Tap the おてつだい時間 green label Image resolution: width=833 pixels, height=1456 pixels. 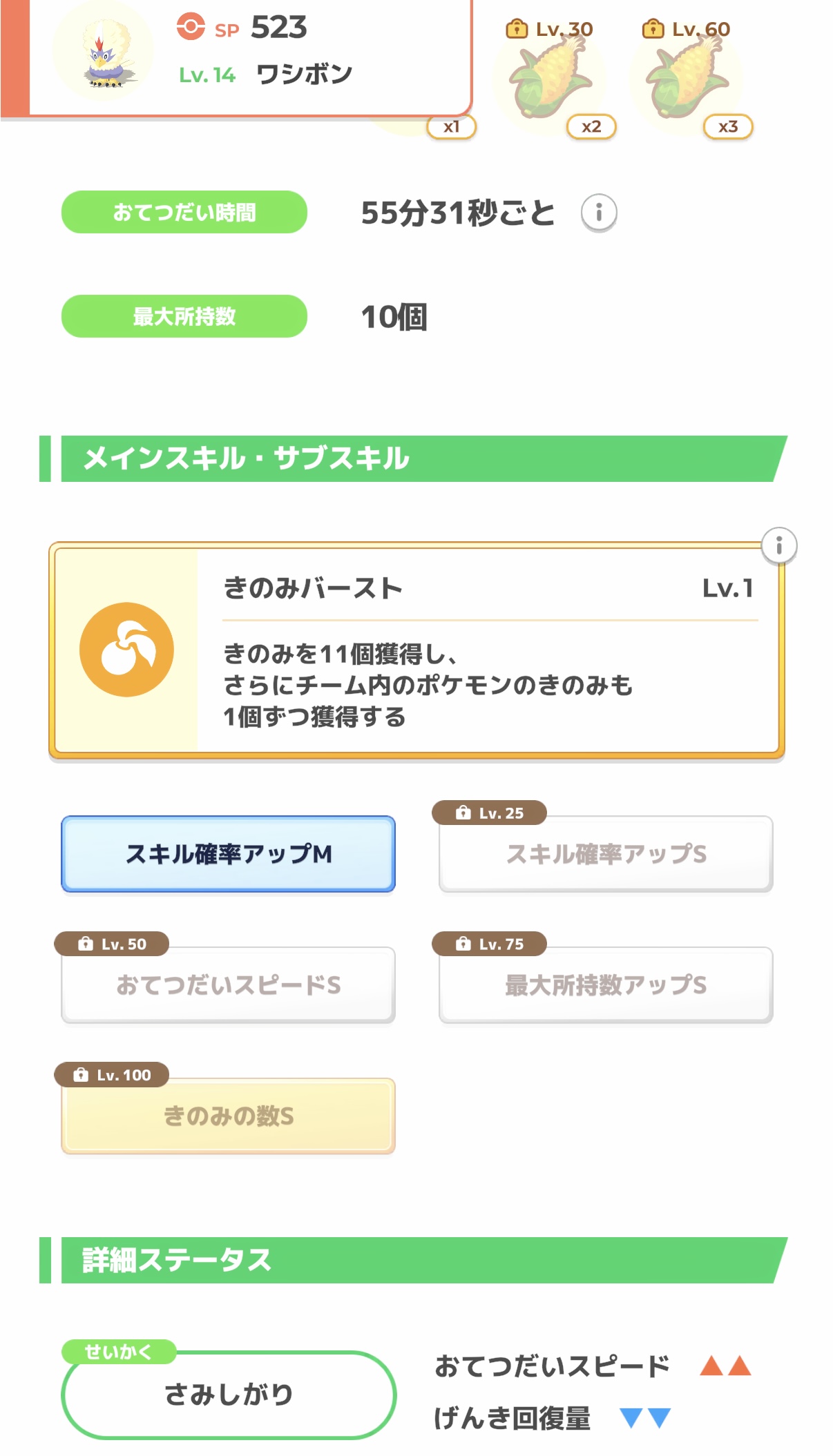(184, 213)
